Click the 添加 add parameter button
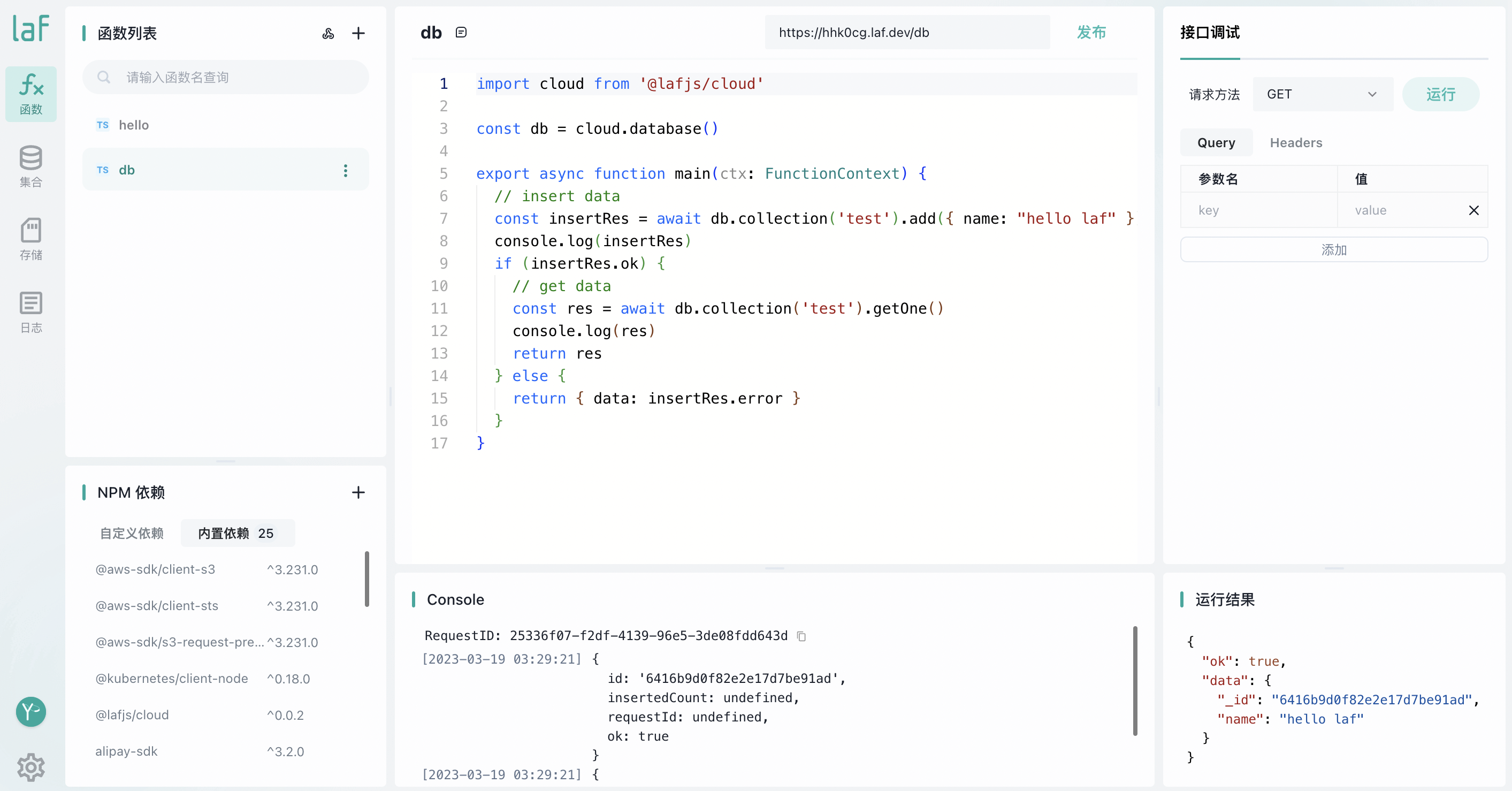This screenshot has width=1512, height=791. point(1333,249)
